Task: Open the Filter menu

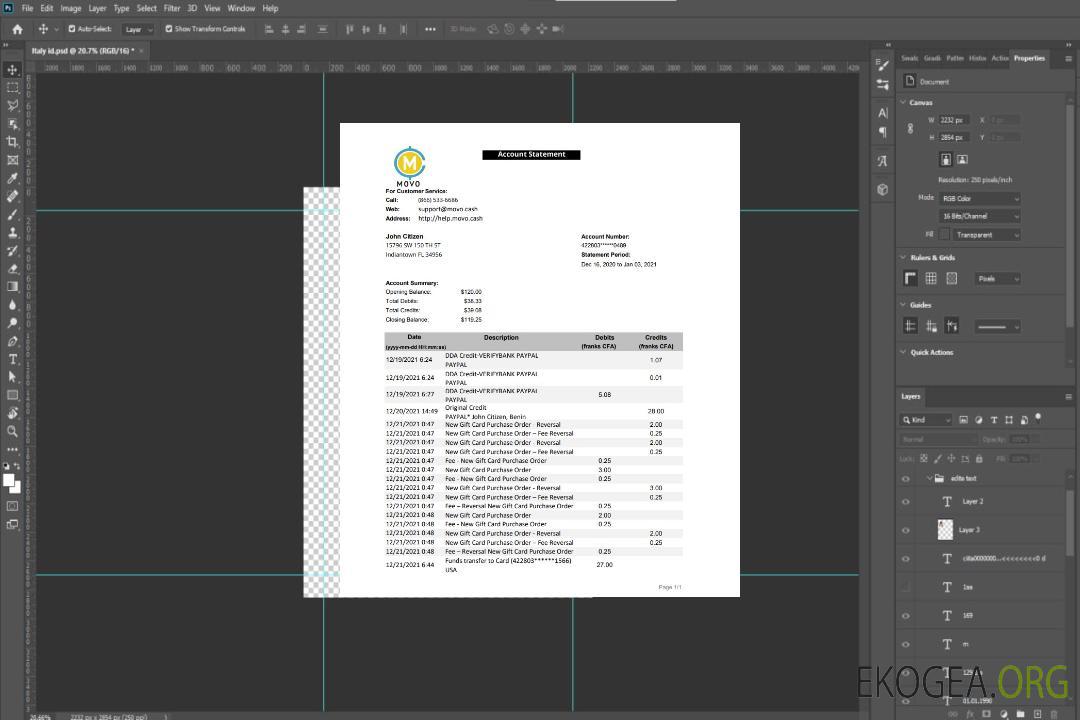Action: click(172, 8)
